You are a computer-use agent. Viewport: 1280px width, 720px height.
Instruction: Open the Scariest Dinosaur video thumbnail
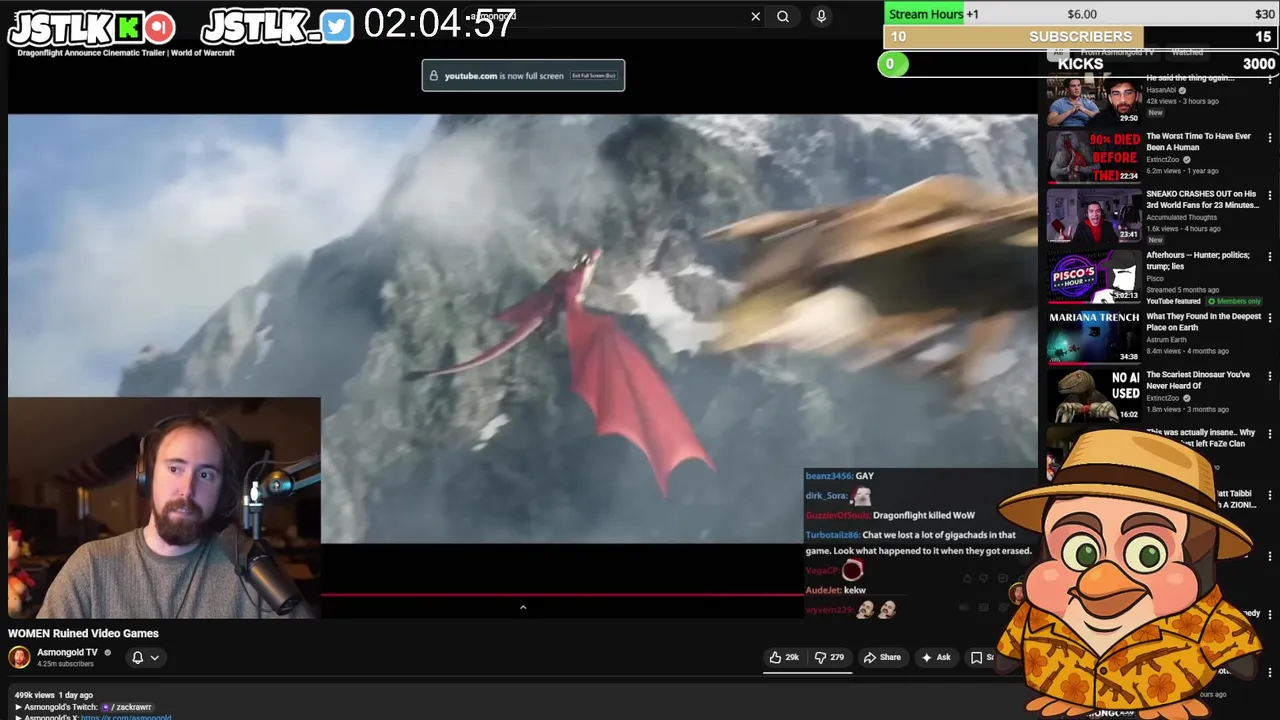click(x=1093, y=395)
